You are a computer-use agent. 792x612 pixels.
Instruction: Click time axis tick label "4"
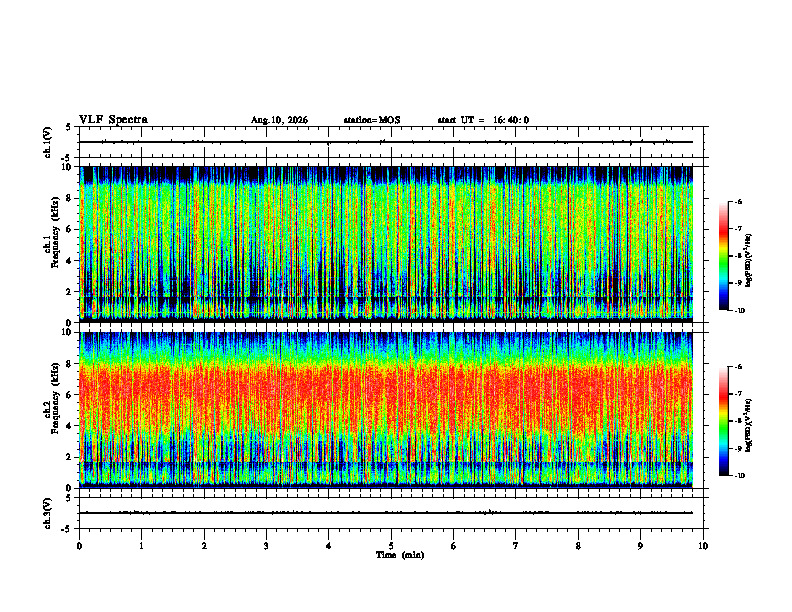(x=329, y=546)
